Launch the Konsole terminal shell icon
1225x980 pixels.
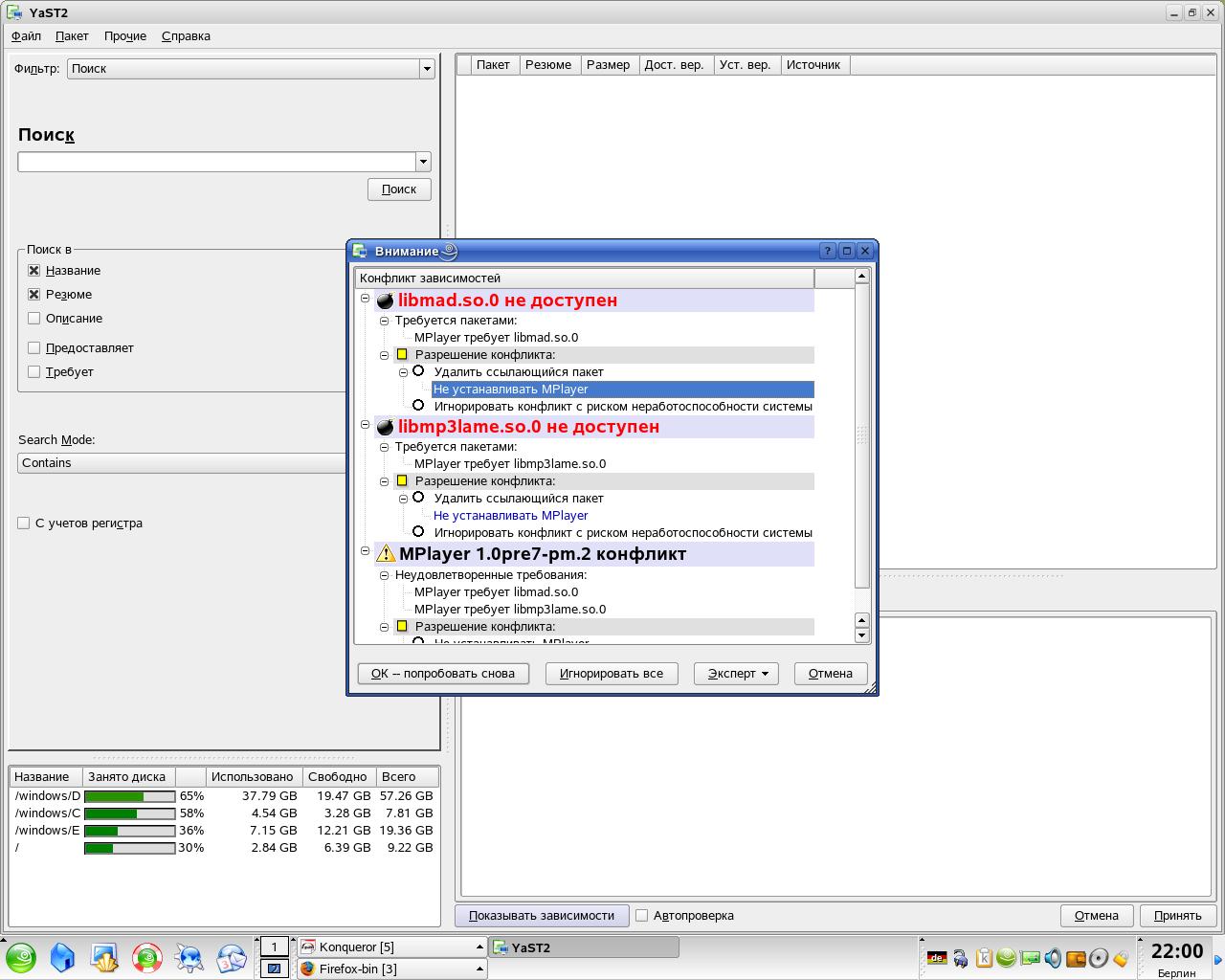pyautogui.click(x=104, y=957)
